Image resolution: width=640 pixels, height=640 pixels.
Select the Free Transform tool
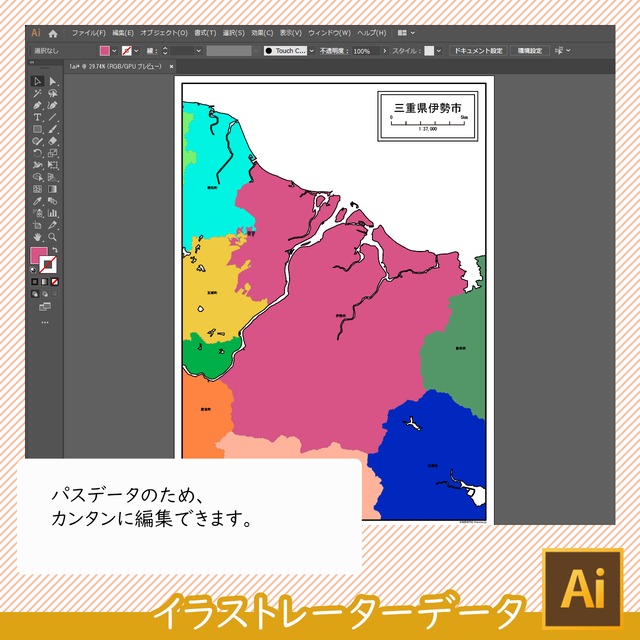tap(52, 165)
